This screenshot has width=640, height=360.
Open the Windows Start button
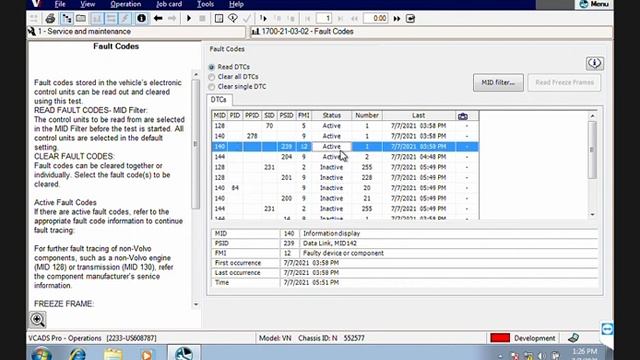pos(42,353)
